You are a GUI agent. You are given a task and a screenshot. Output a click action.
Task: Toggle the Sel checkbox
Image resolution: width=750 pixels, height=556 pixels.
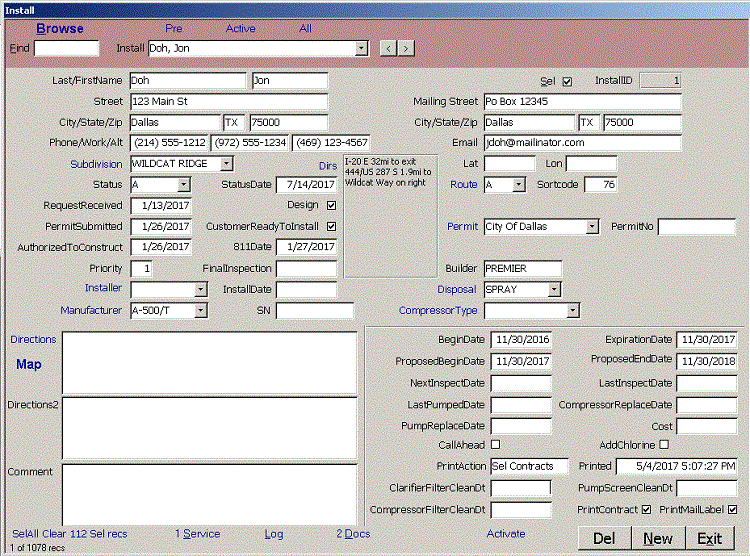click(567, 81)
